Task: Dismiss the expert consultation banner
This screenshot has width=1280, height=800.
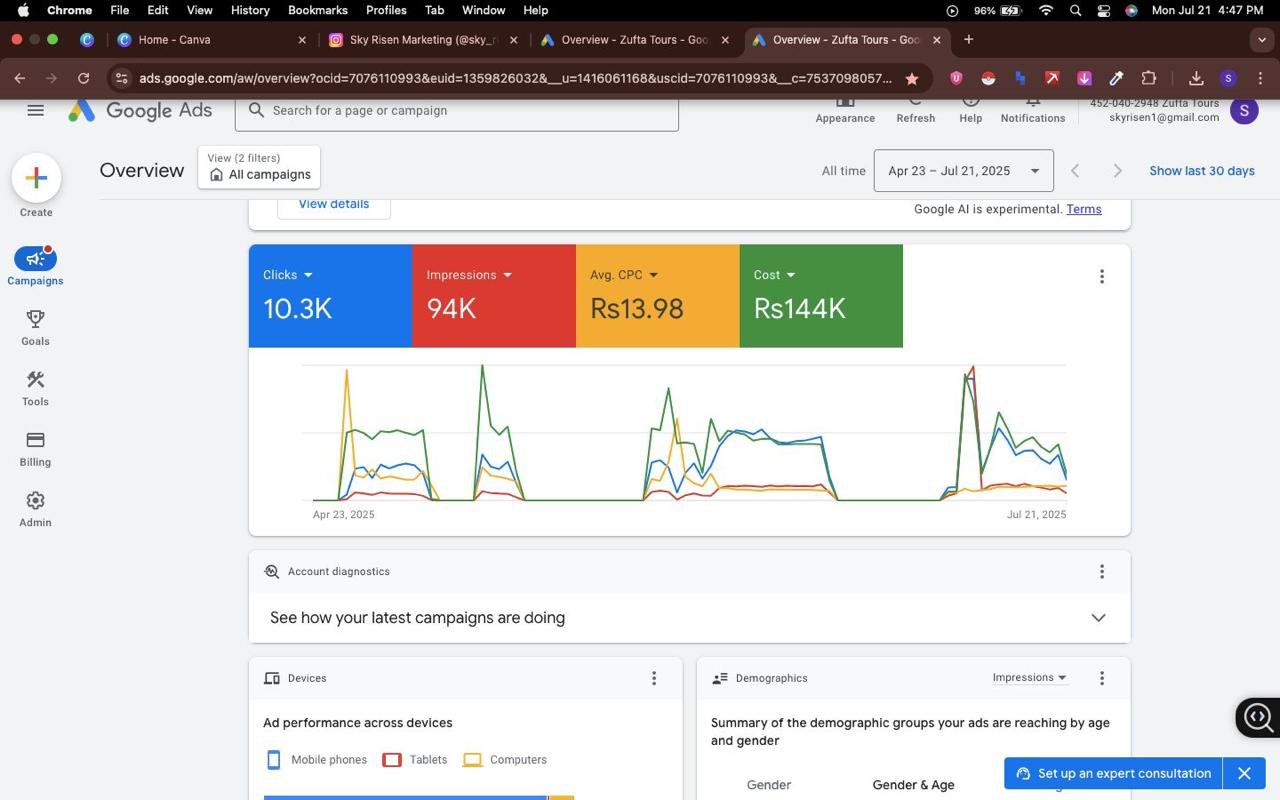Action: click(x=1244, y=773)
